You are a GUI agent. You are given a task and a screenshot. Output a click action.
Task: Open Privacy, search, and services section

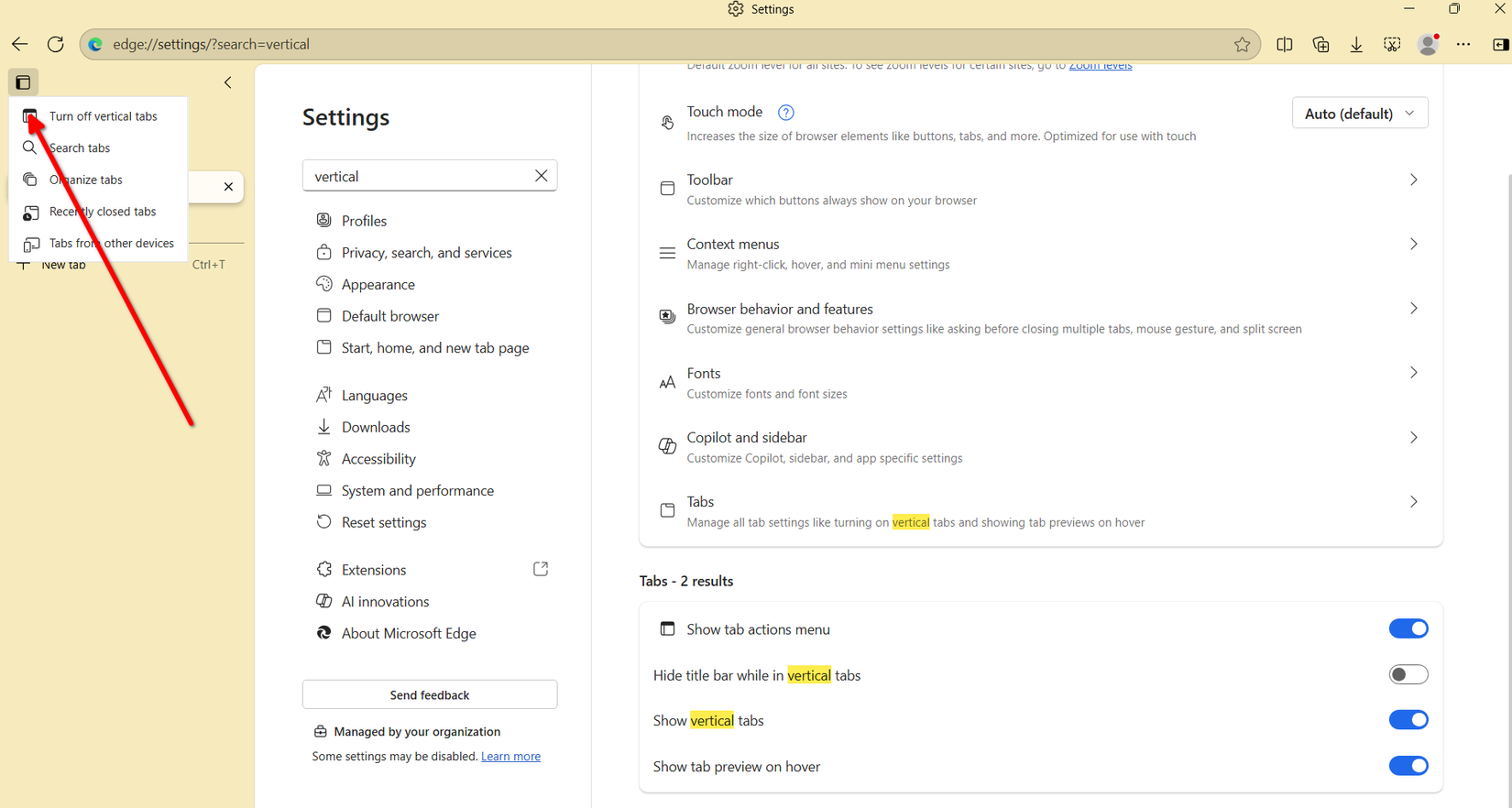click(x=426, y=253)
